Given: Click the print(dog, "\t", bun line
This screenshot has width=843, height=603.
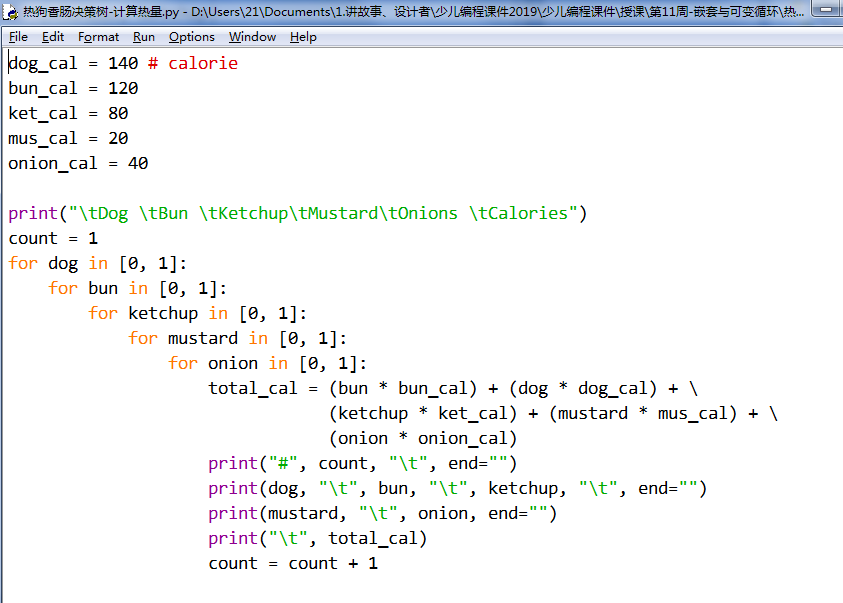Looking at the screenshot, I should click(458, 489).
